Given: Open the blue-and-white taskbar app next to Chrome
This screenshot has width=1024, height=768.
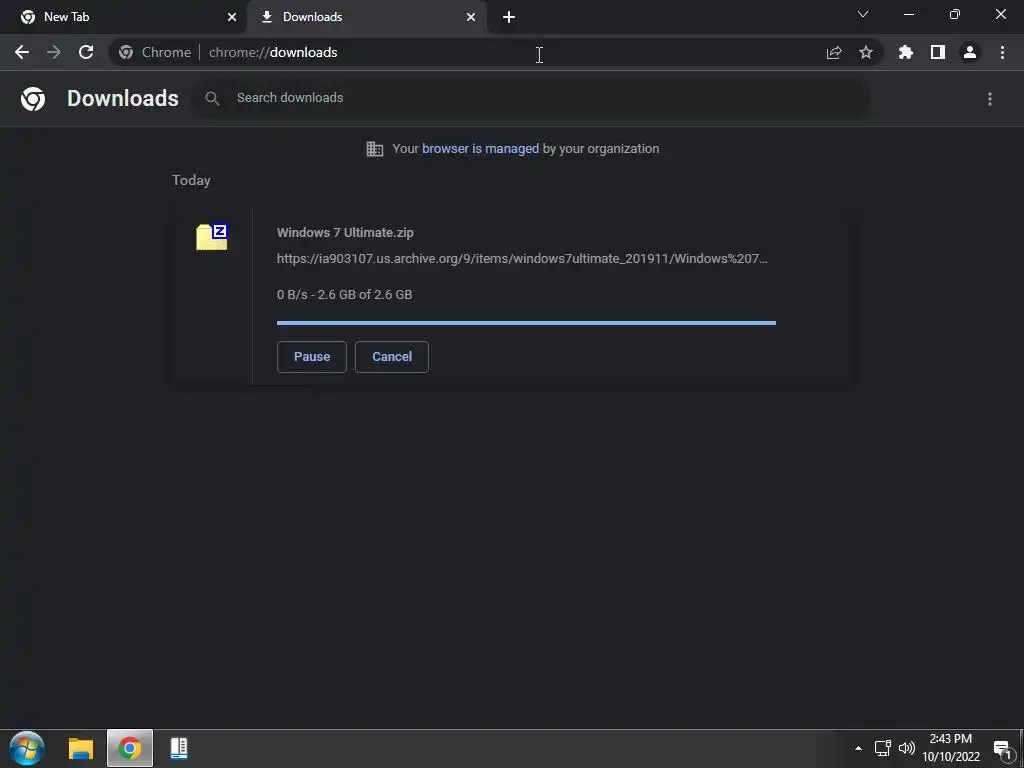Looking at the screenshot, I should coord(179,748).
